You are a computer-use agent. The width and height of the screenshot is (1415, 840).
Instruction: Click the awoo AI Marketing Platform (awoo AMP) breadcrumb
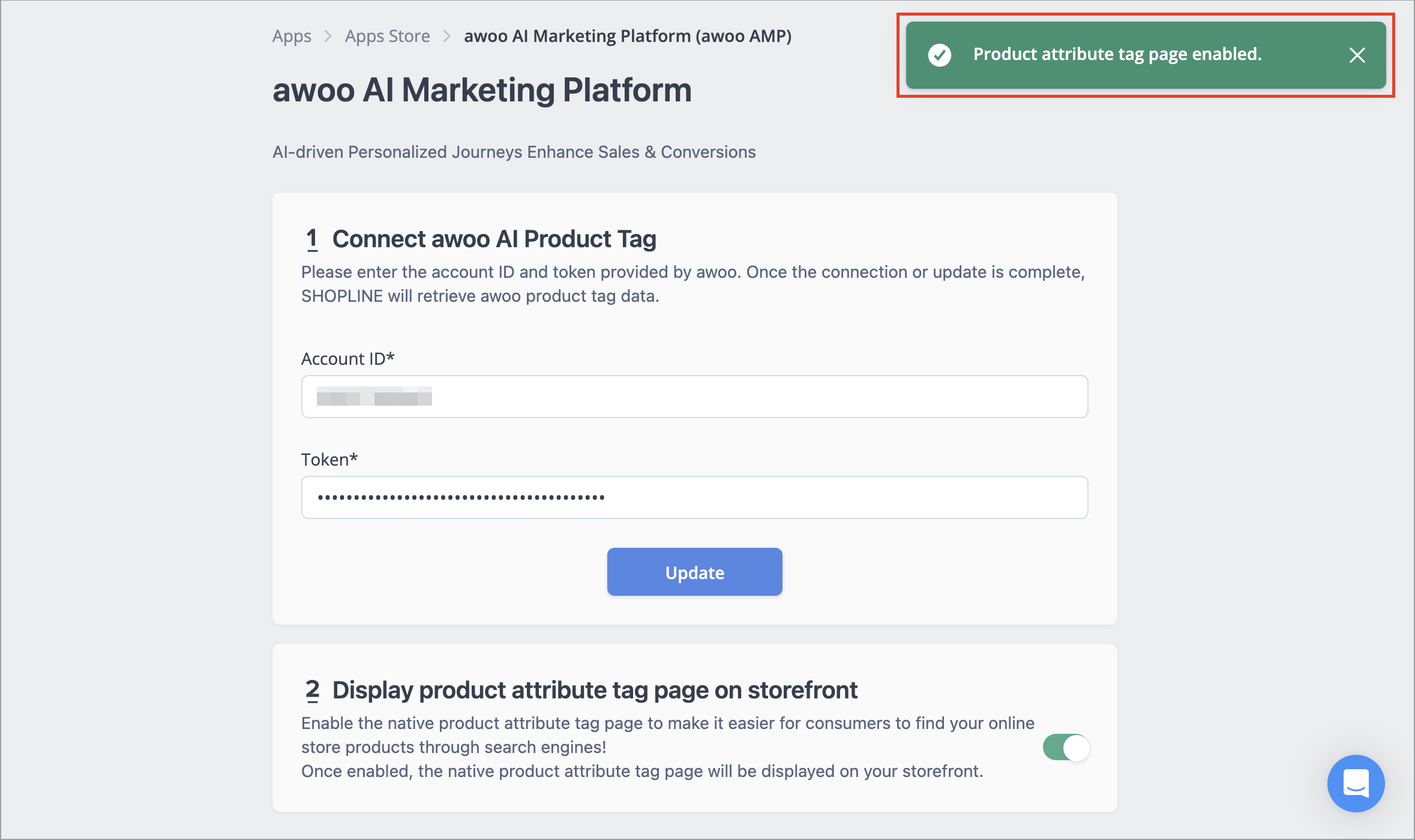628,36
